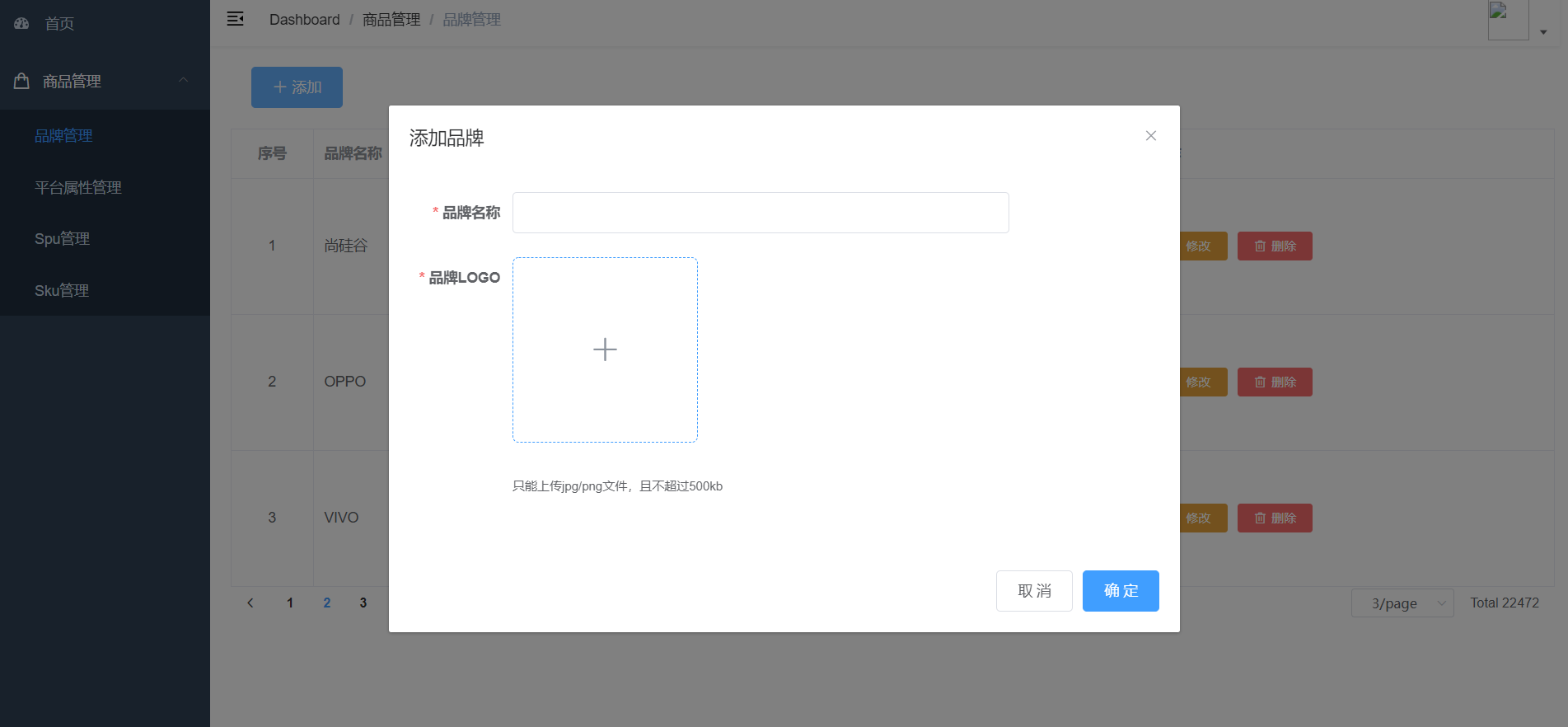This screenshot has height=727, width=1568.
Task: Open Spu管理 menu item
Action: pyautogui.click(x=105, y=238)
